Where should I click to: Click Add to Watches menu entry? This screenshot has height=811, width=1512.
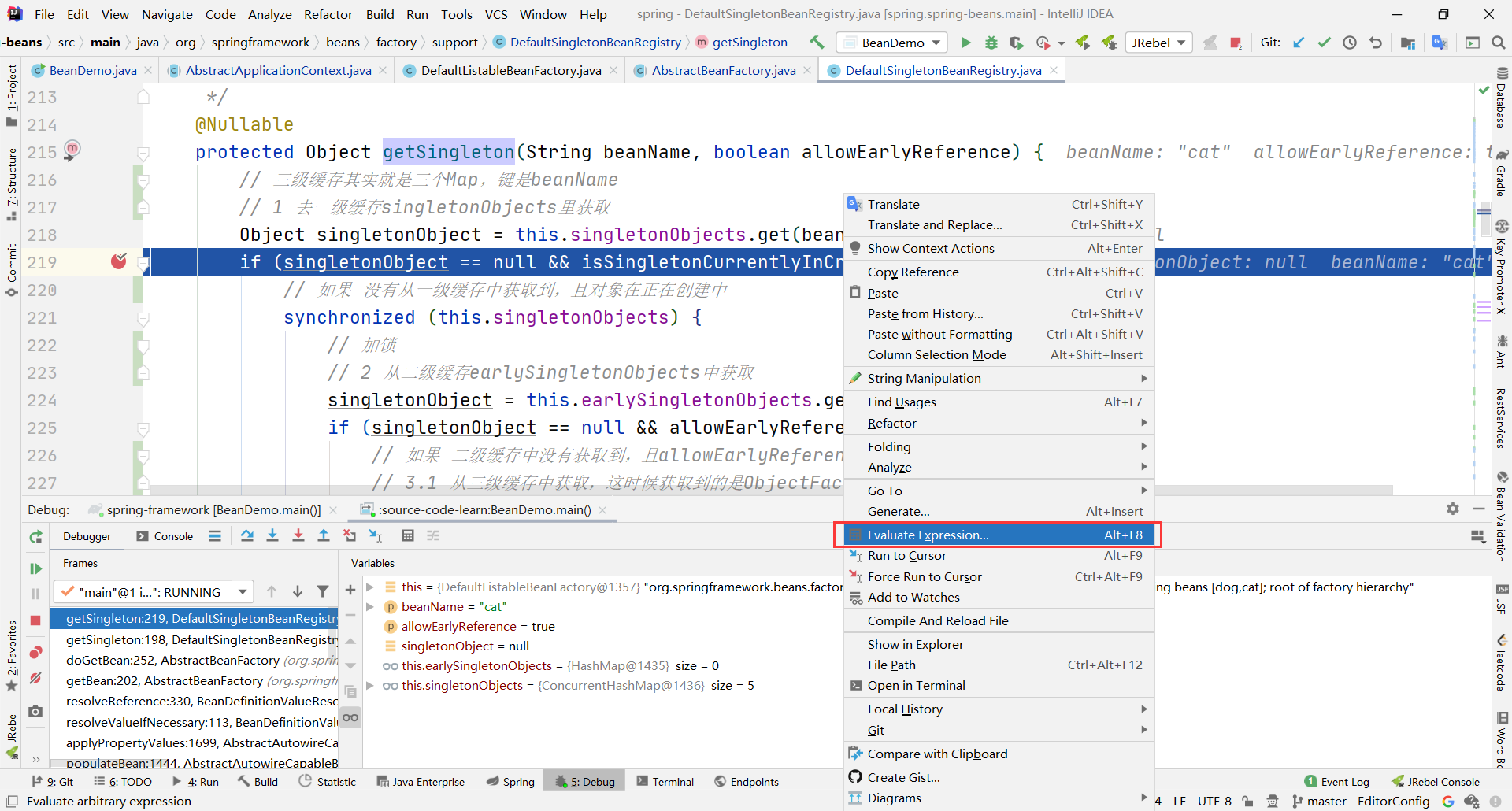pos(999,597)
